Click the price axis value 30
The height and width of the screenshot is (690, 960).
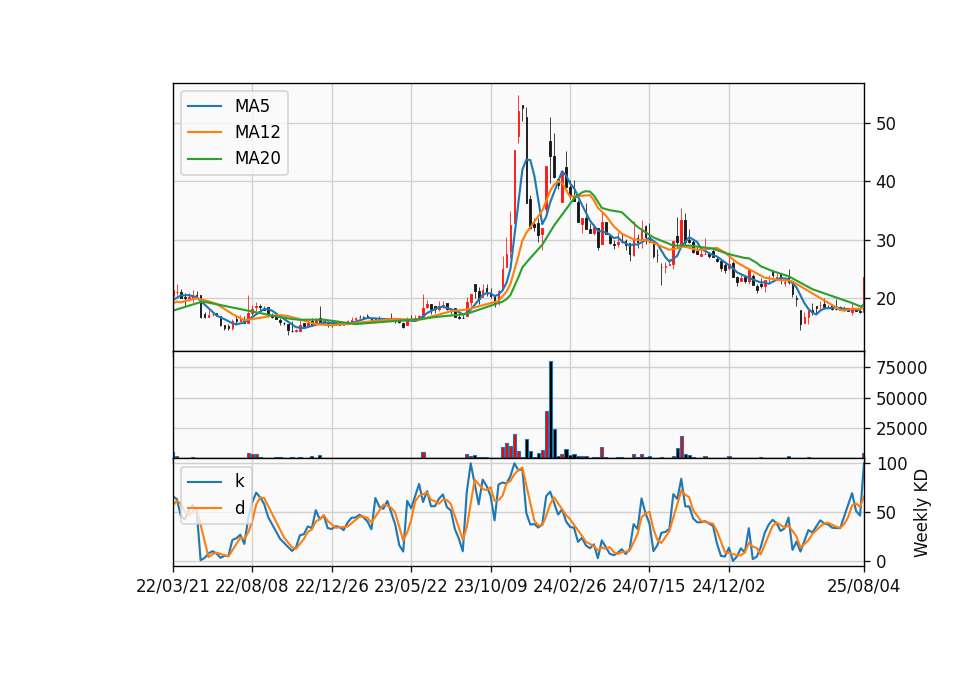(886, 241)
